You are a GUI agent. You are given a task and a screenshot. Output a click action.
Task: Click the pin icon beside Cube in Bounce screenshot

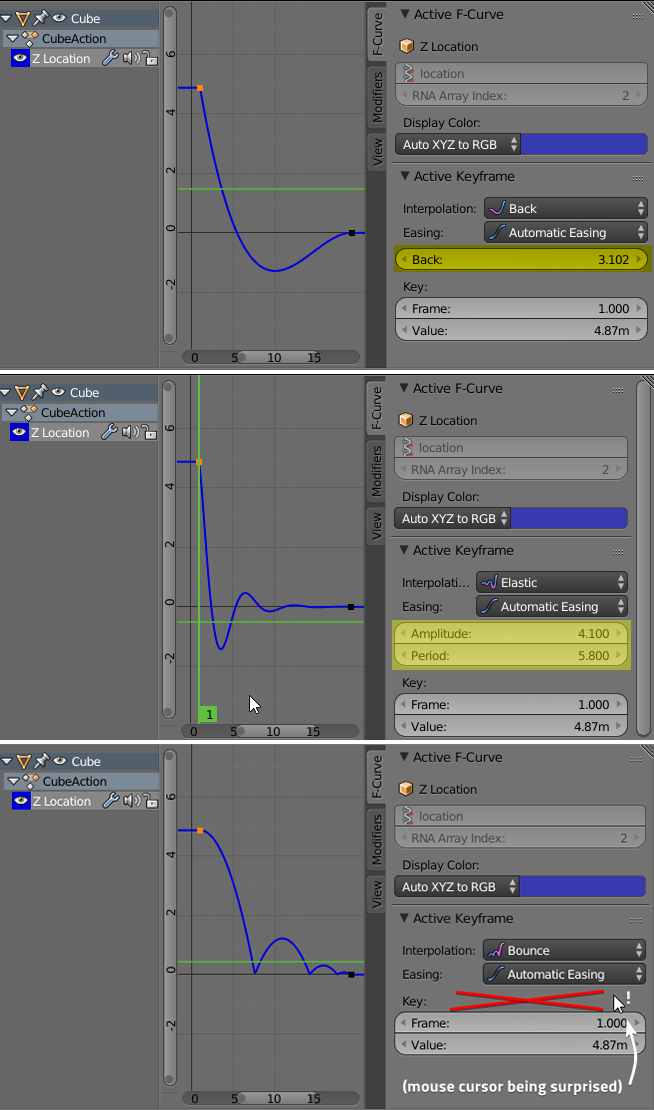point(41,761)
